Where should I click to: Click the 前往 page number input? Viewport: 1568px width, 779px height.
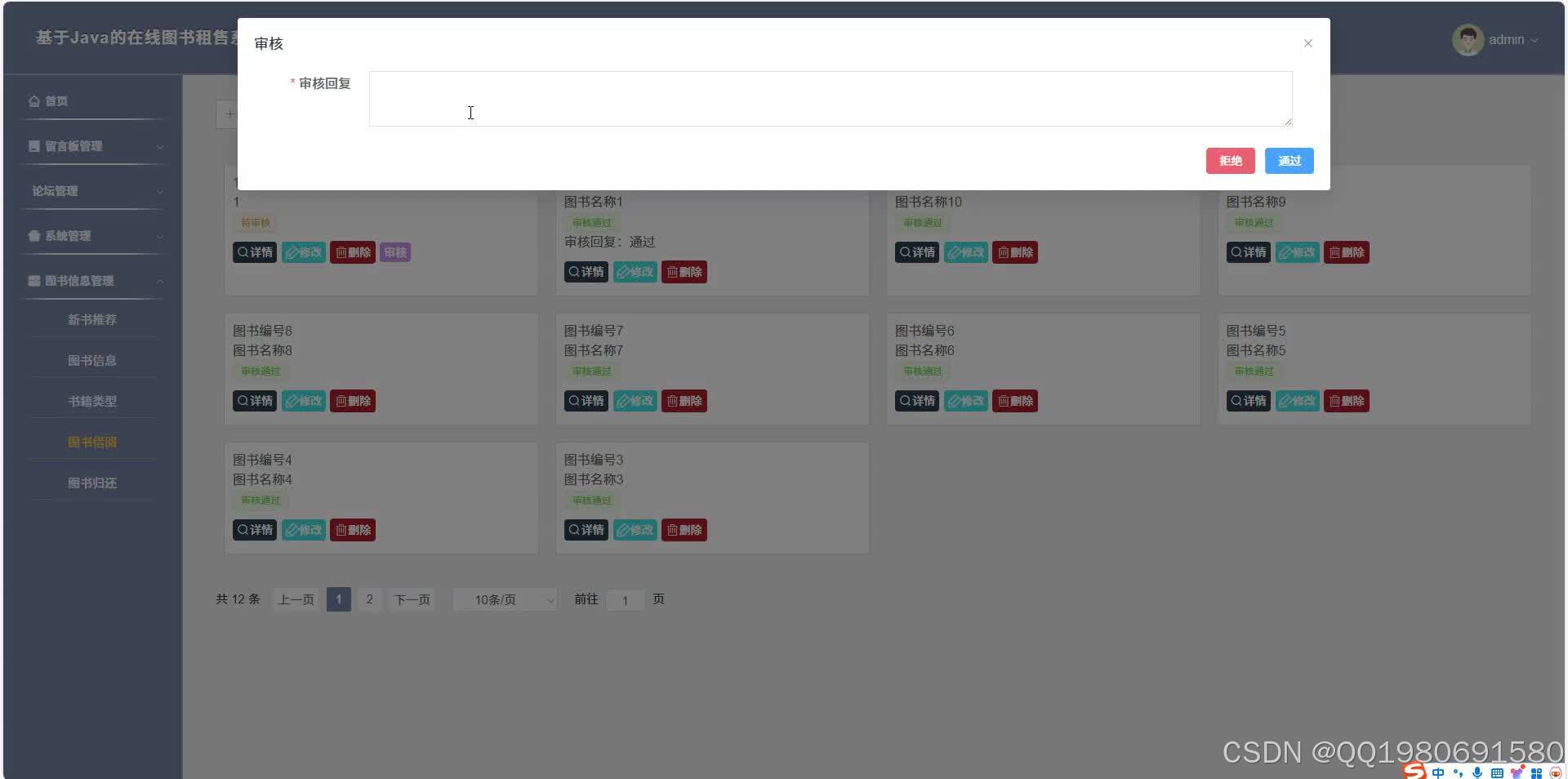[x=626, y=600]
